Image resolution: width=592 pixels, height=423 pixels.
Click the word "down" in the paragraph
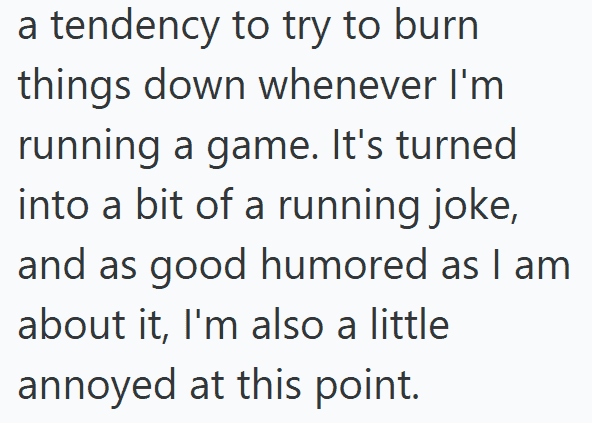coord(194,84)
